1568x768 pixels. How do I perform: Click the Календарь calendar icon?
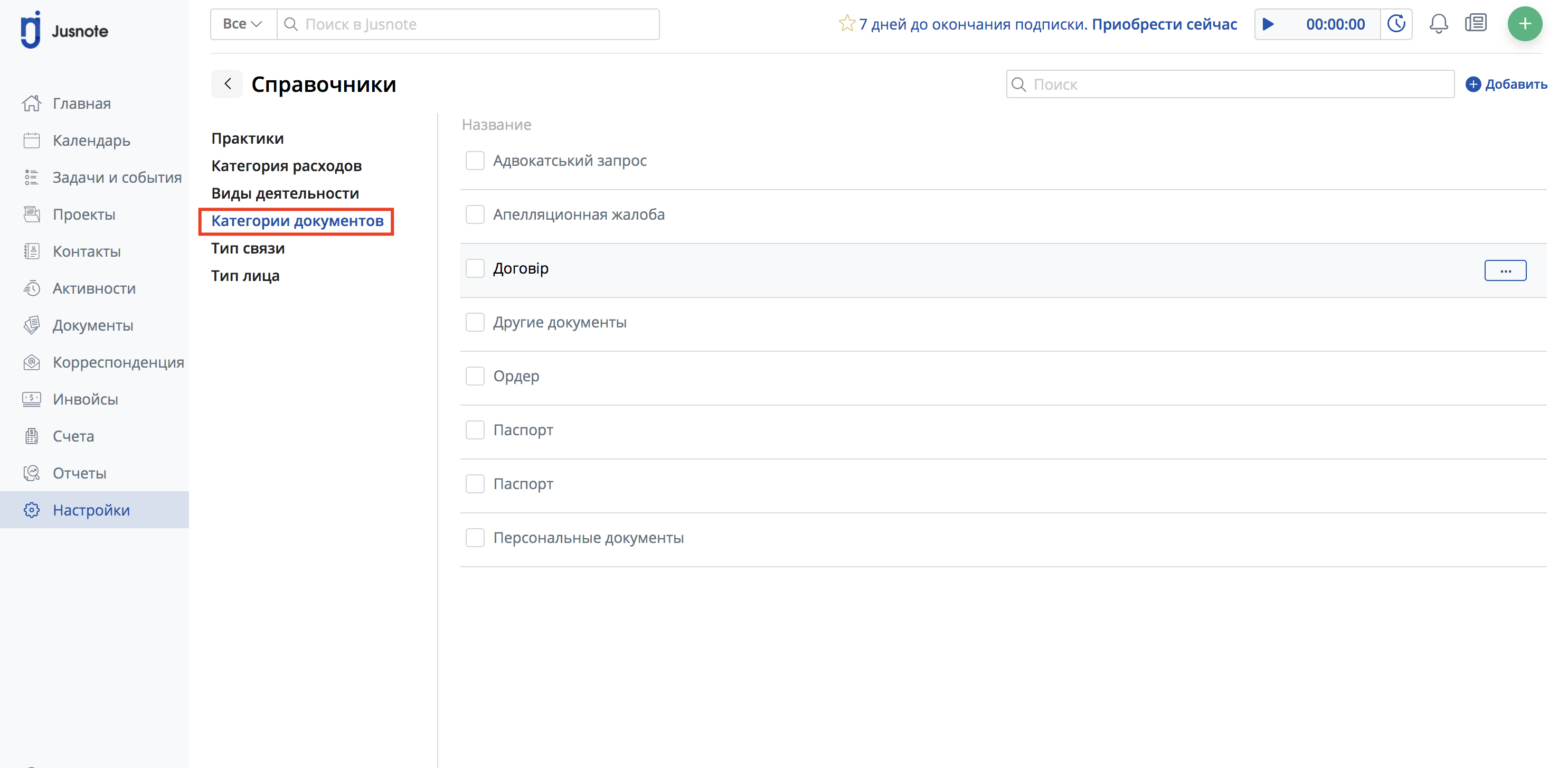coord(32,141)
